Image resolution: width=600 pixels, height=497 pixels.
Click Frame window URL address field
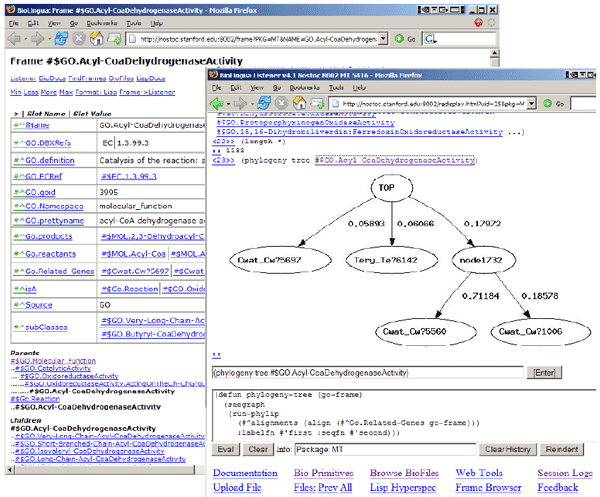pos(252,39)
